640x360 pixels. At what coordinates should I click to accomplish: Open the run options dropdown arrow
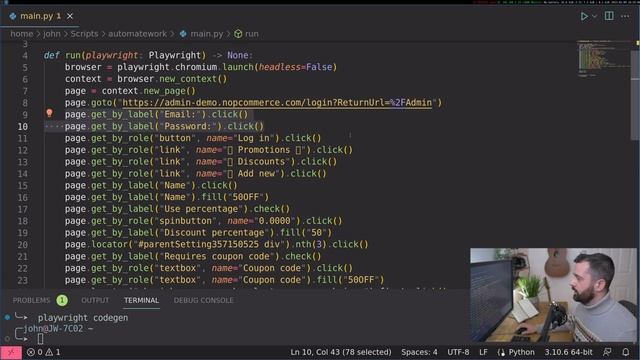pyautogui.click(x=595, y=16)
